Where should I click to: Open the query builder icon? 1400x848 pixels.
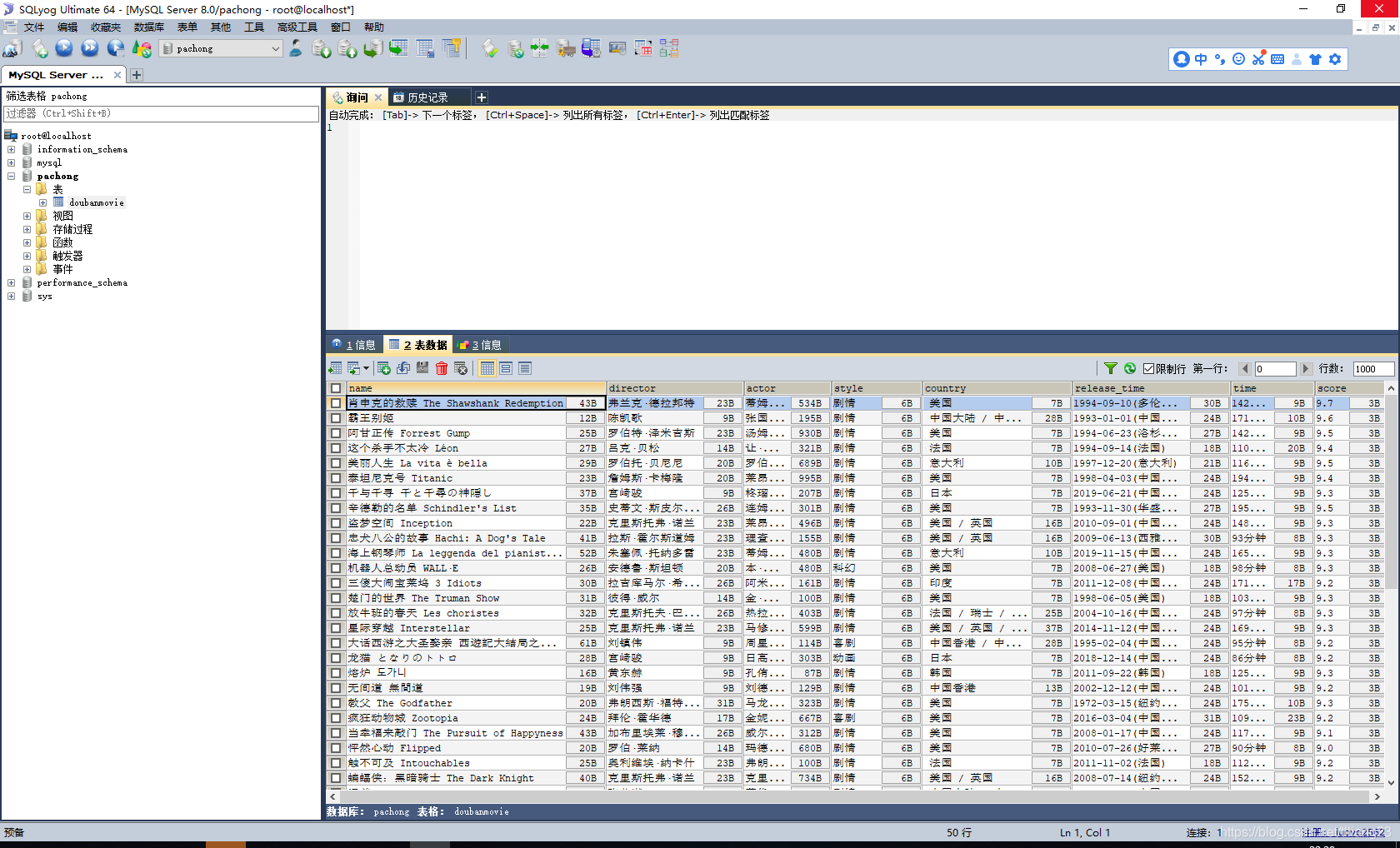pyautogui.click(x=643, y=49)
